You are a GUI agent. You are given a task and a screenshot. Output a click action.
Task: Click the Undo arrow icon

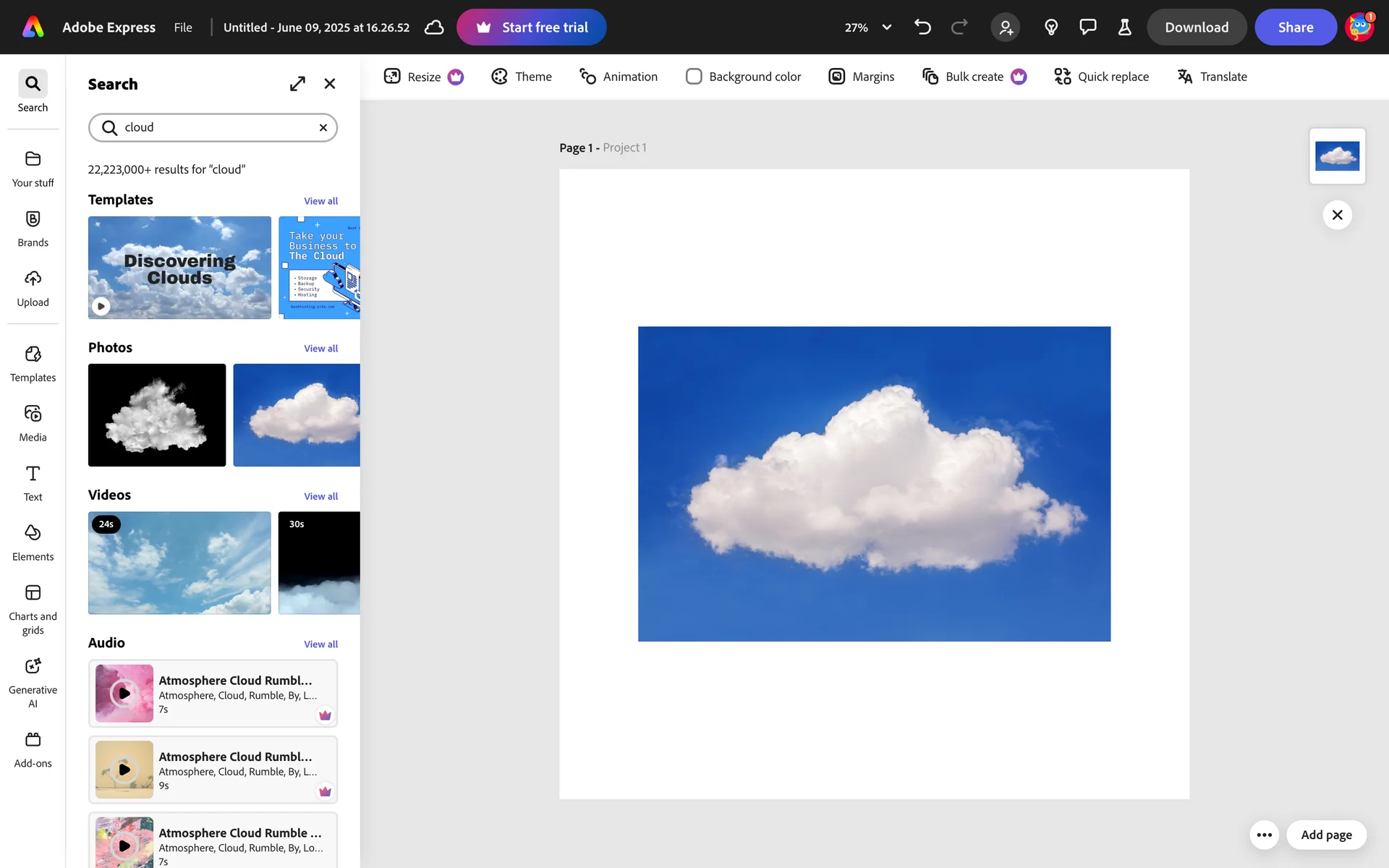pos(922,27)
